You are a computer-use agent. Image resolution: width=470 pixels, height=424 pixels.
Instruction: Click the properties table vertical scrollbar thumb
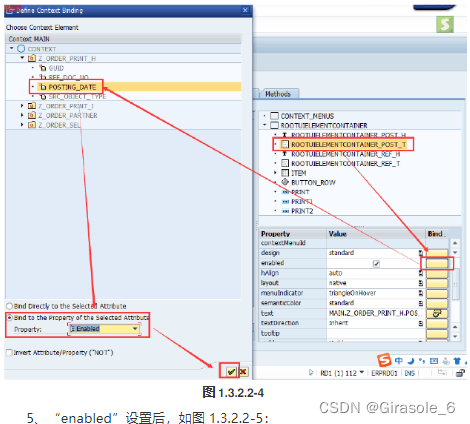tap(455, 284)
